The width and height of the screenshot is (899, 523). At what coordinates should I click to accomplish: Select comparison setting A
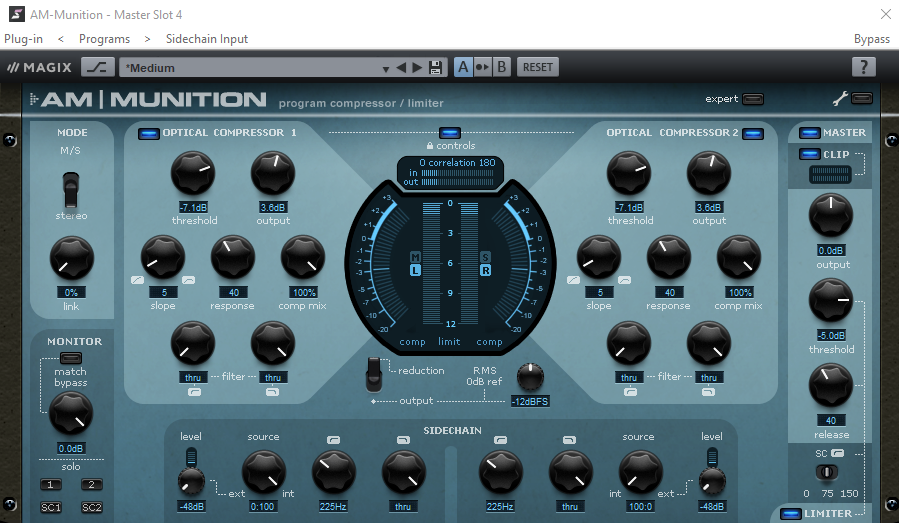463,67
